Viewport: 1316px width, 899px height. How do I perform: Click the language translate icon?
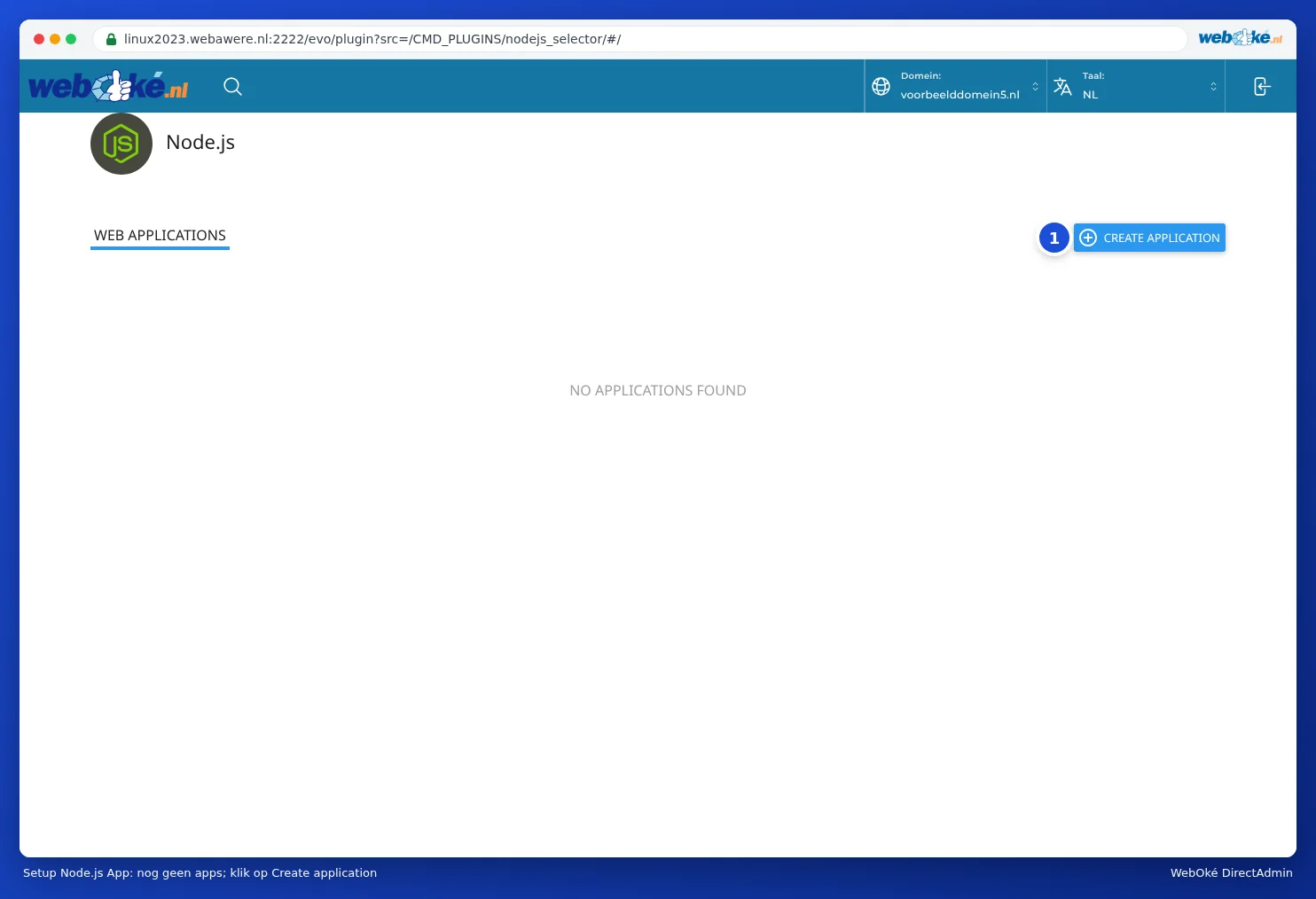(1062, 86)
